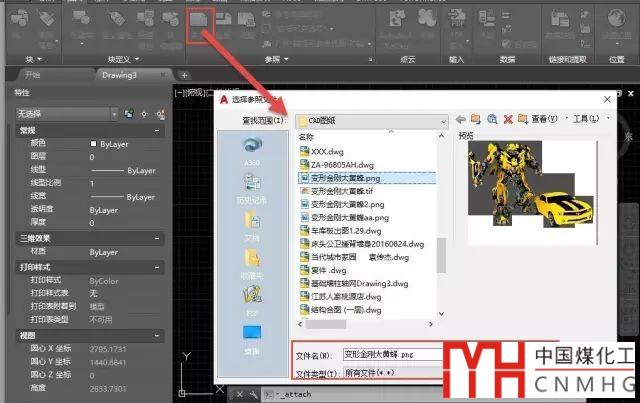
Task: Click the red delete X in dialog toolbar
Action: click(x=508, y=120)
